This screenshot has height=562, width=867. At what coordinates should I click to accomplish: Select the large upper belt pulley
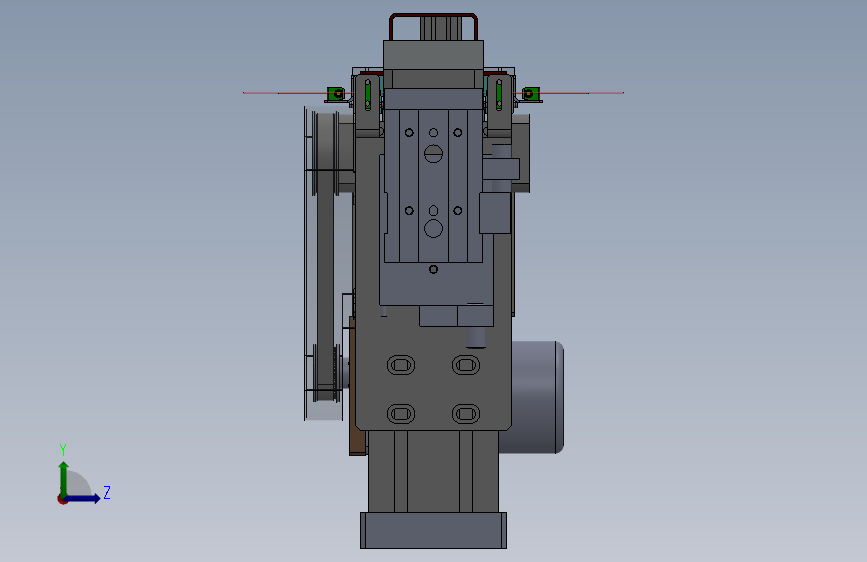[x=326, y=153]
